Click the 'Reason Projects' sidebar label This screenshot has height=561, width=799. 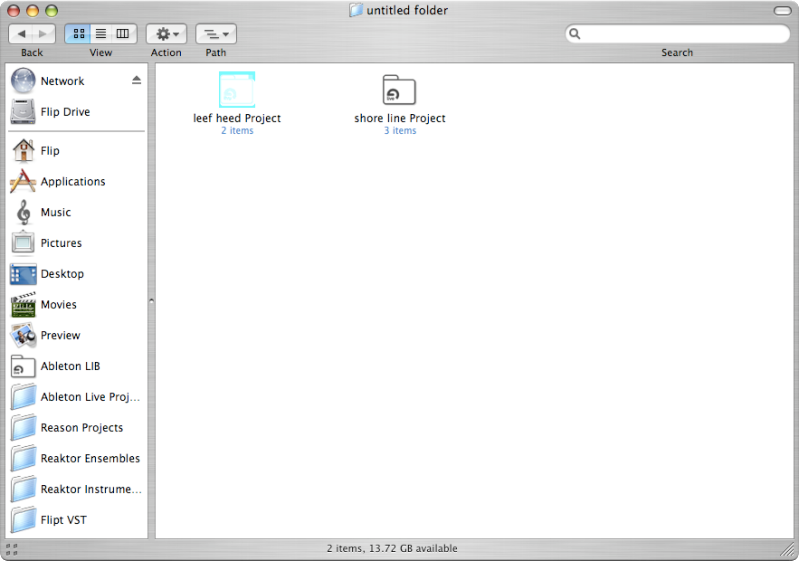tap(82, 428)
